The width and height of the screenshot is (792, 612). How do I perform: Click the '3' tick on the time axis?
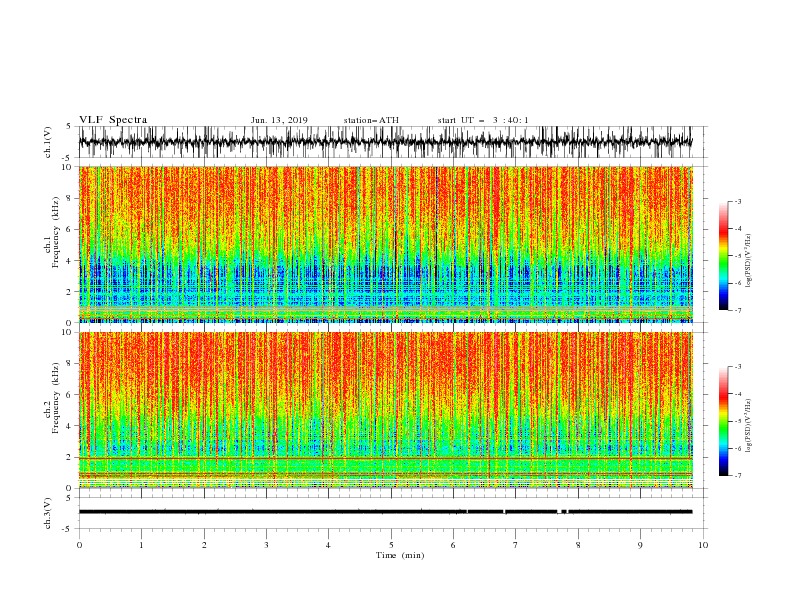coord(266,545)
